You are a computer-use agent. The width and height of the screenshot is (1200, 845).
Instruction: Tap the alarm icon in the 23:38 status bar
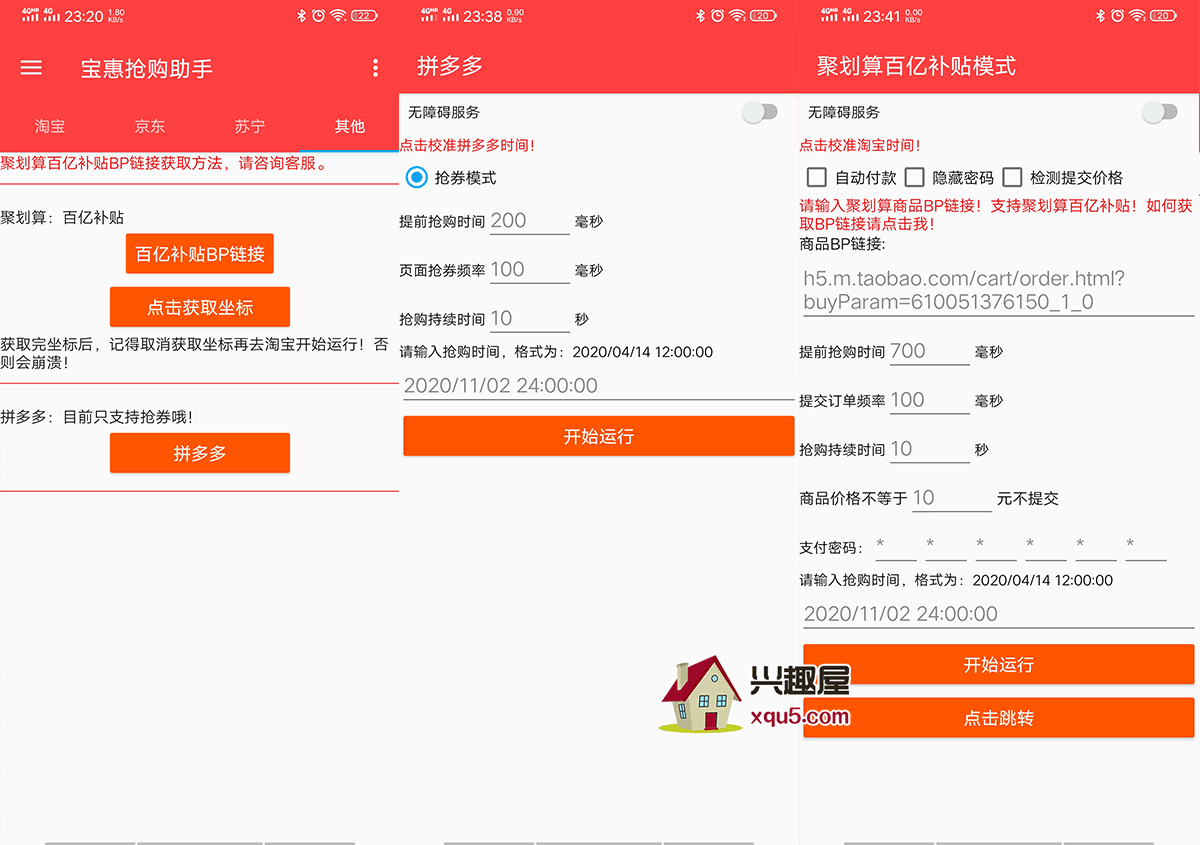pyautogui.click(x=718, y=15)
